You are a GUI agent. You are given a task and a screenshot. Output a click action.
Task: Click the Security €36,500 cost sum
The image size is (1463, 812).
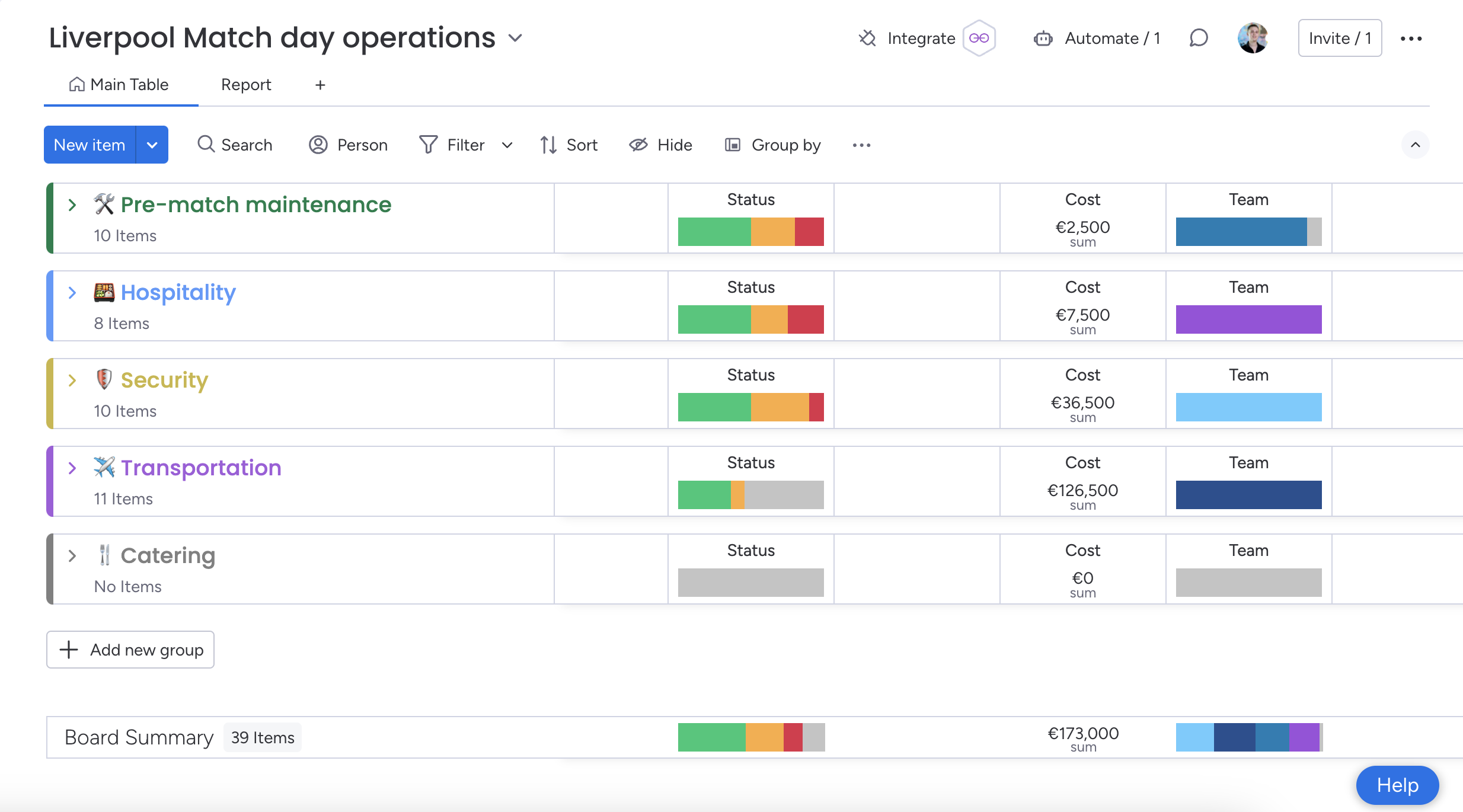click(x=1082, y=403)
